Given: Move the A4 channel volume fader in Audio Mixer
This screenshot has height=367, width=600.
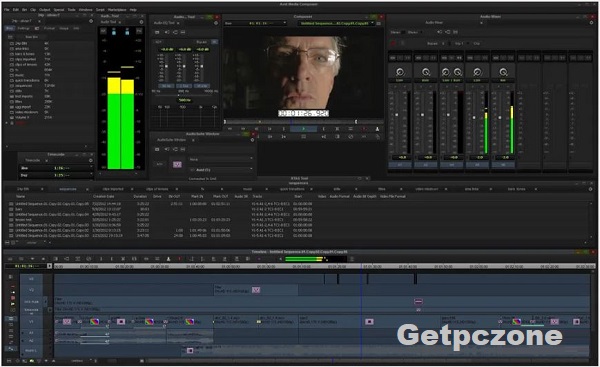Looking at the screenshot, I should [x=474, y=118].
